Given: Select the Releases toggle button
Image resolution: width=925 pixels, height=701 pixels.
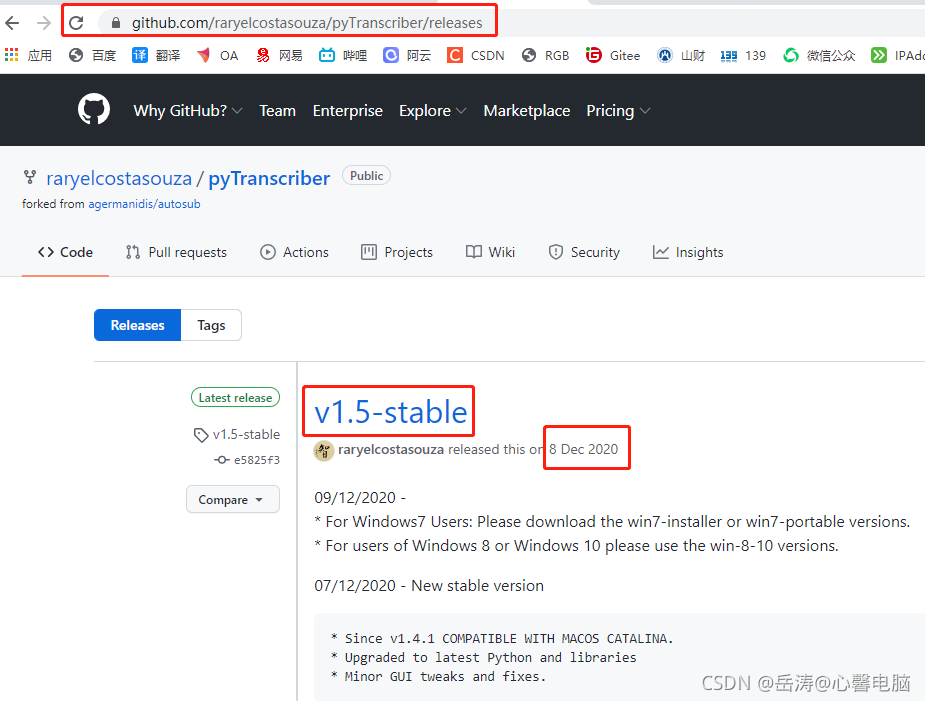Looking at the screenshot, I should click(x=137, y=325).
